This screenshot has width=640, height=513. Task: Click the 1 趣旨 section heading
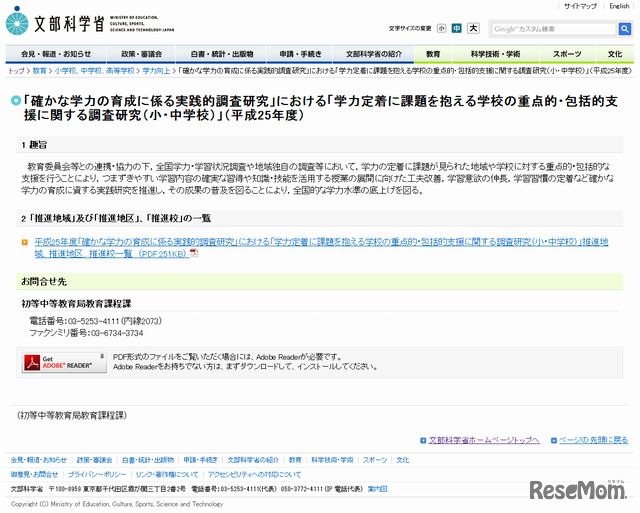320,144
